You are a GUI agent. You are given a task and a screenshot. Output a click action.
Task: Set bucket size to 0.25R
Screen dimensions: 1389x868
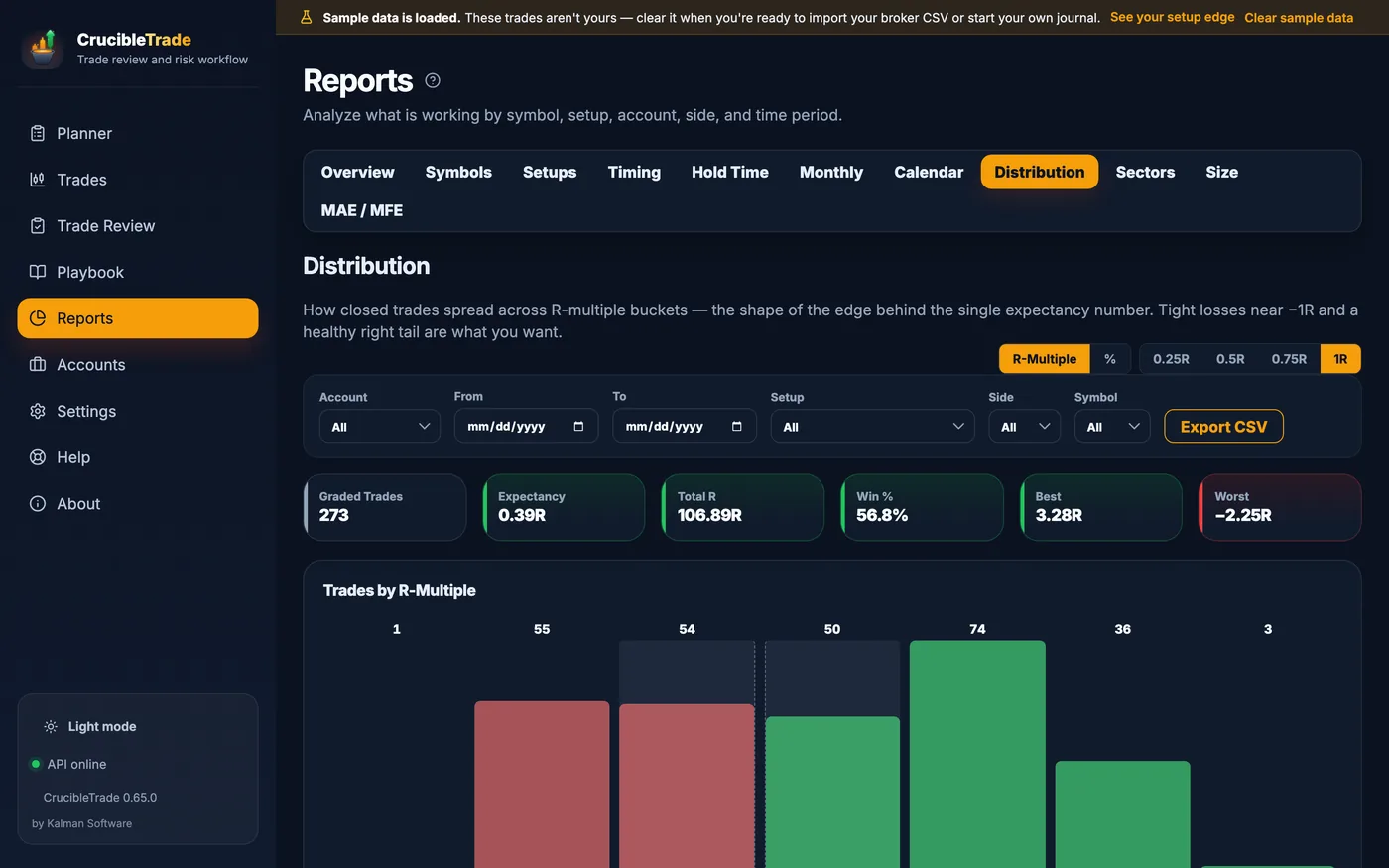(1171, 359)
